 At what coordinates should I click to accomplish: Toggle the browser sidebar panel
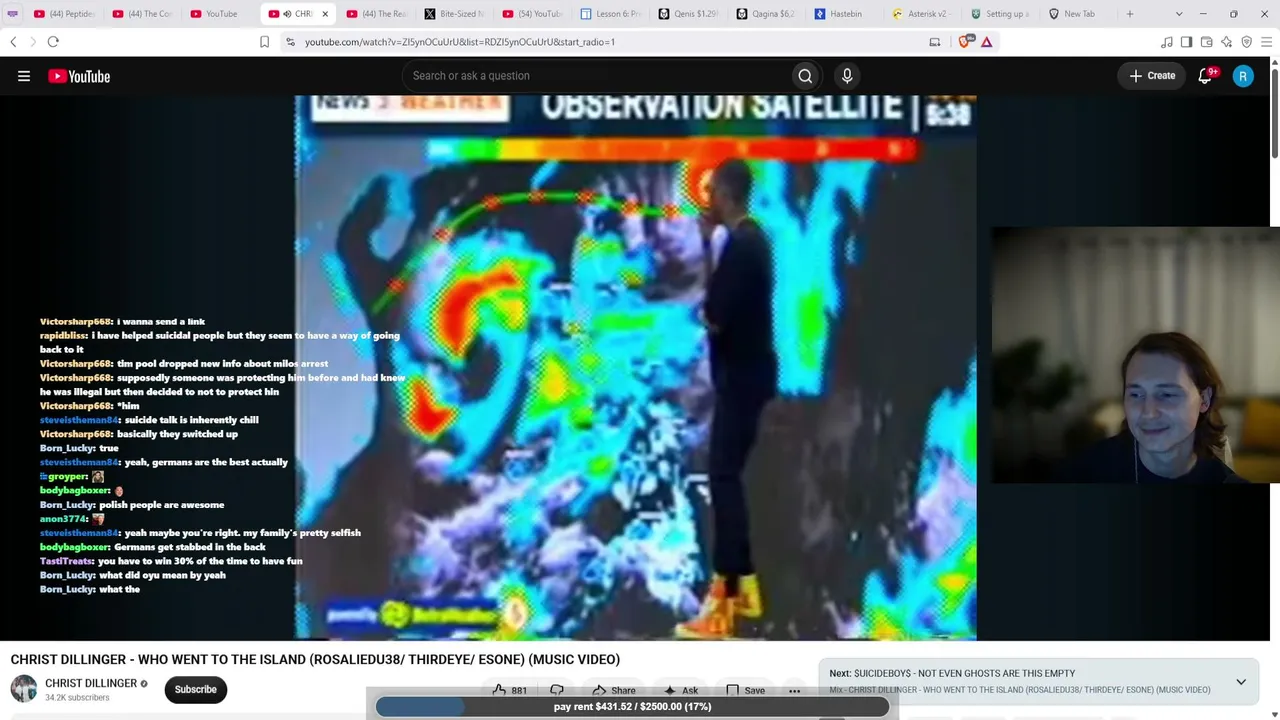tap(1186, 42)
